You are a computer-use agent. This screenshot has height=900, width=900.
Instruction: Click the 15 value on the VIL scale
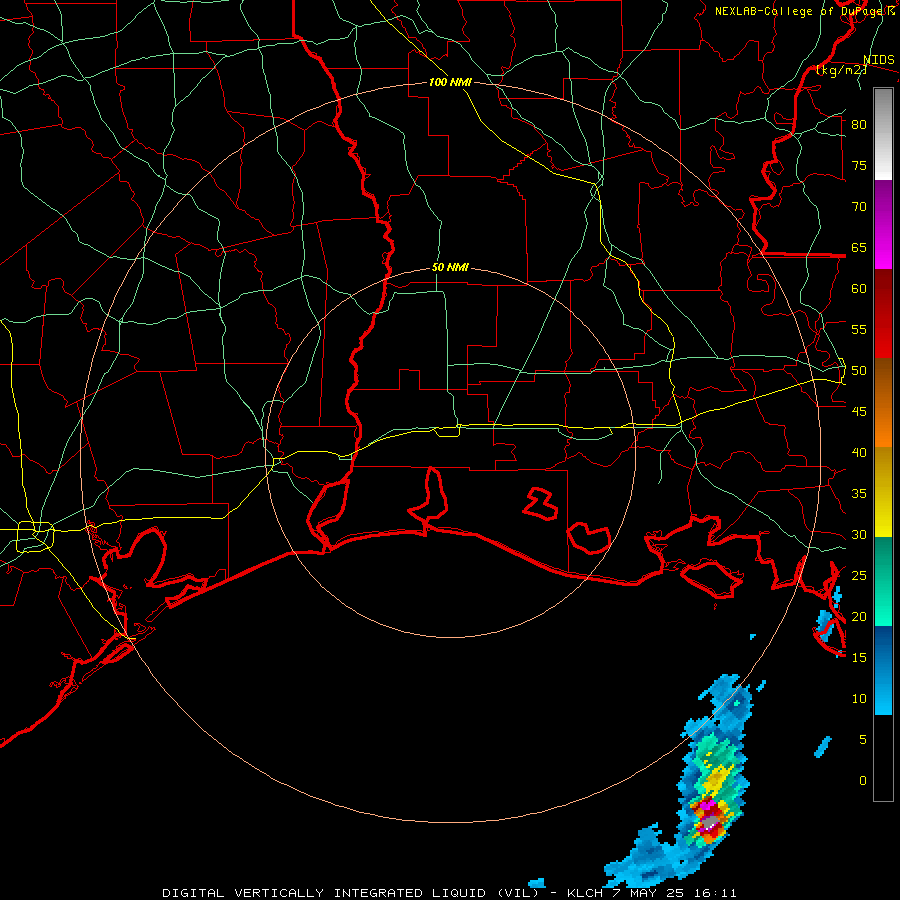[x=859, y=658]
